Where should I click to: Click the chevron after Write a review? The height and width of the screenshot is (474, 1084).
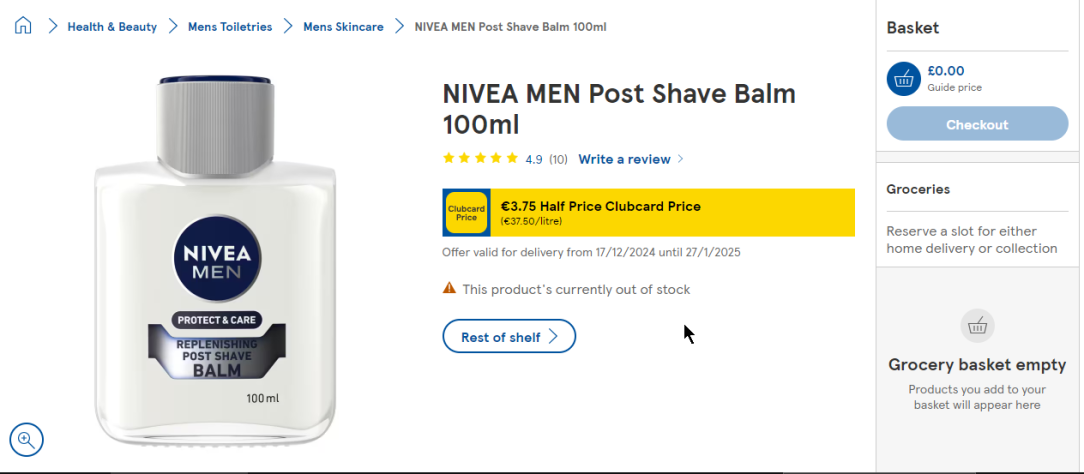click(681, 159)
